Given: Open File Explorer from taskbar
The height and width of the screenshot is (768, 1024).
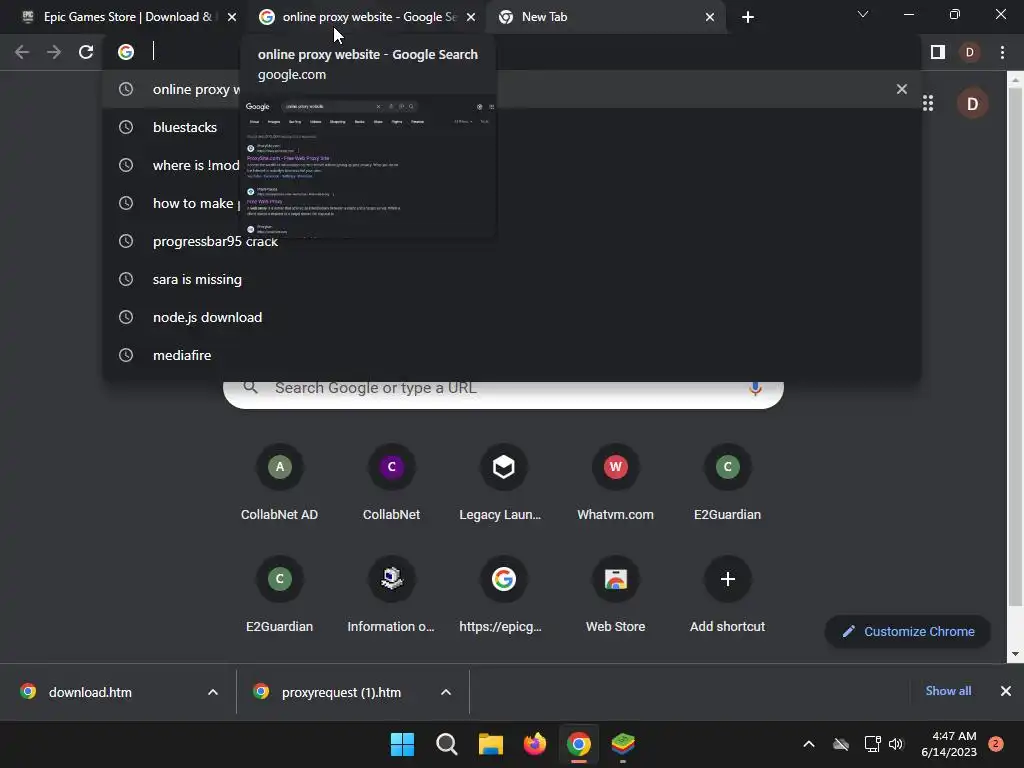Looking at the screenshot, I should [490, 744].
